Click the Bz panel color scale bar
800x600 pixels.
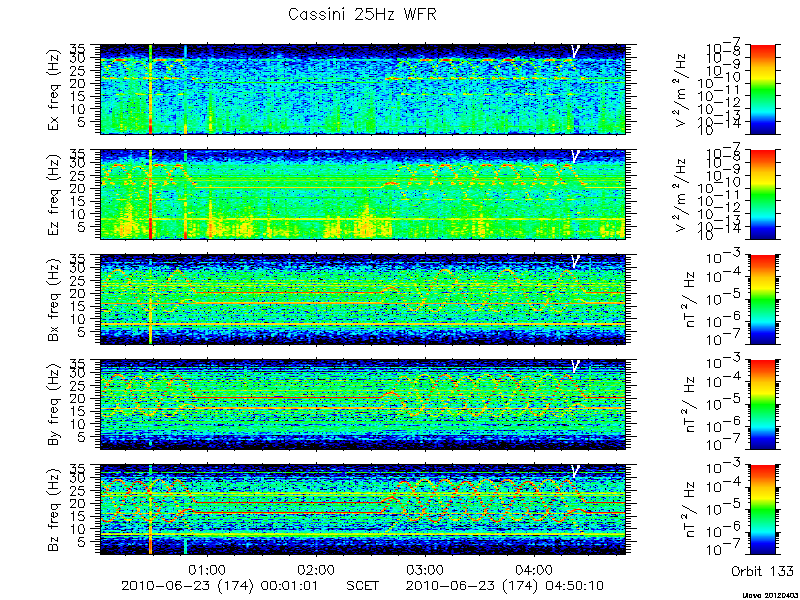point(762,509)
